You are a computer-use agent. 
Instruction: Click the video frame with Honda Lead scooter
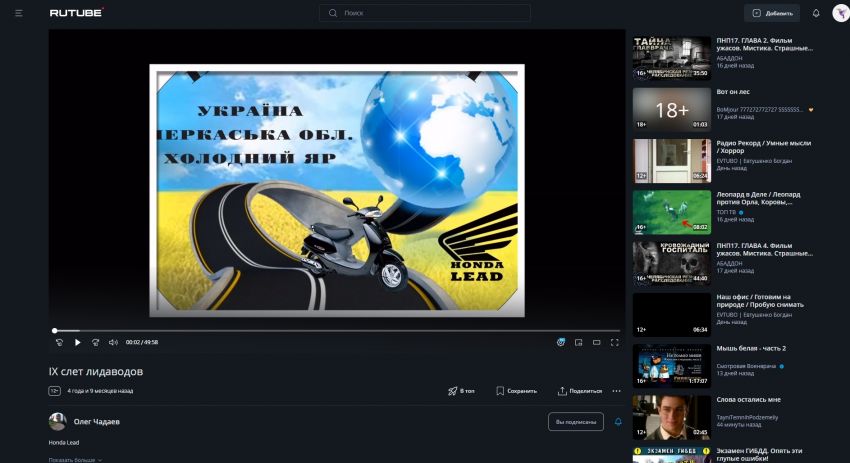337,190
